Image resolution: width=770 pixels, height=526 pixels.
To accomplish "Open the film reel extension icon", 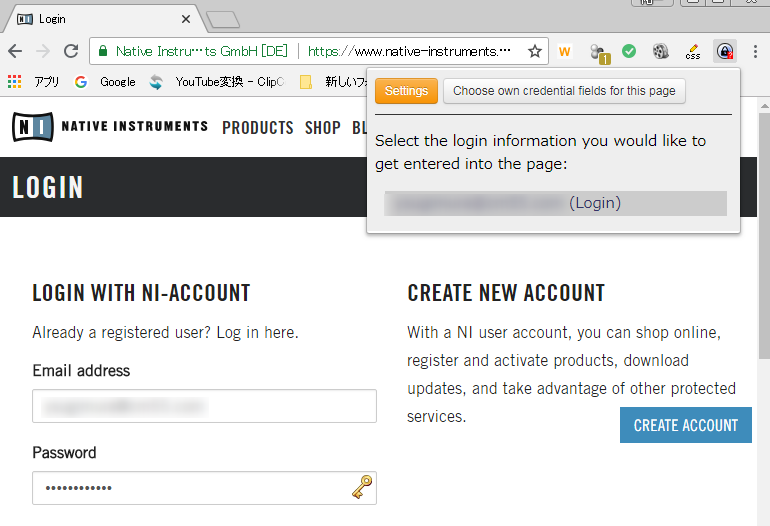I will [x=660, y=51].
